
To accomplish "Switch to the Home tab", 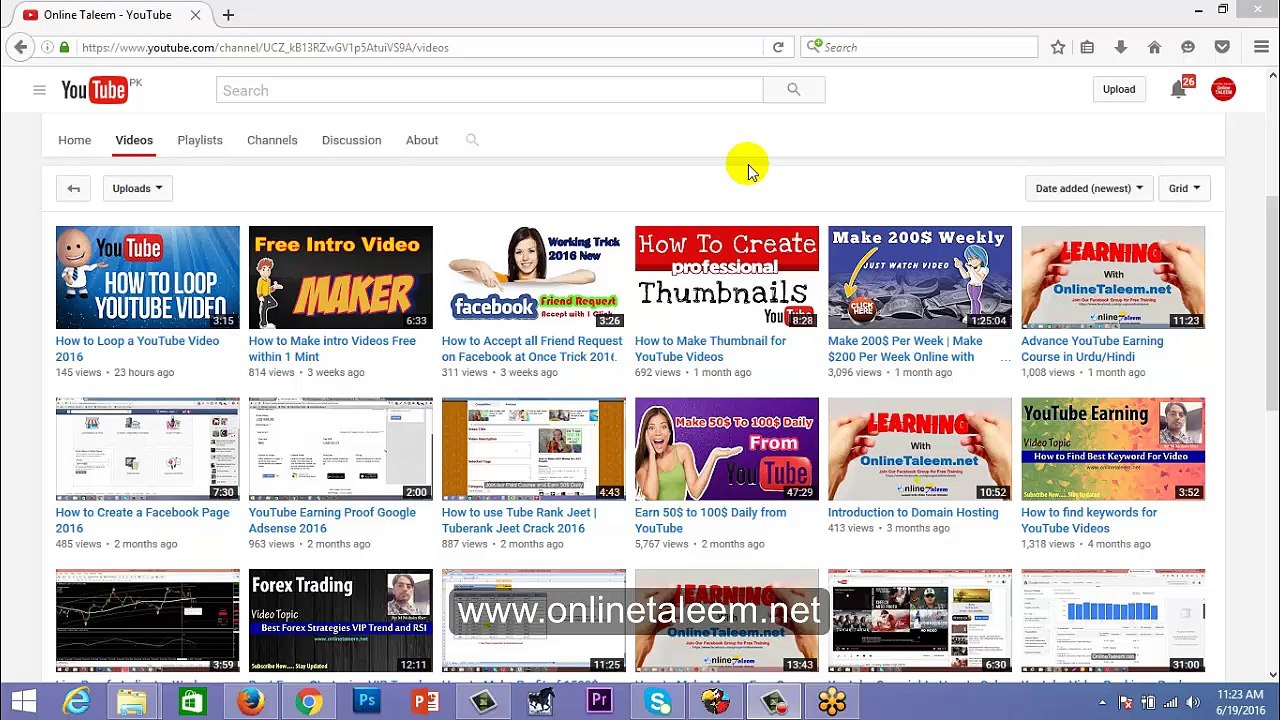I will [74, 140].
